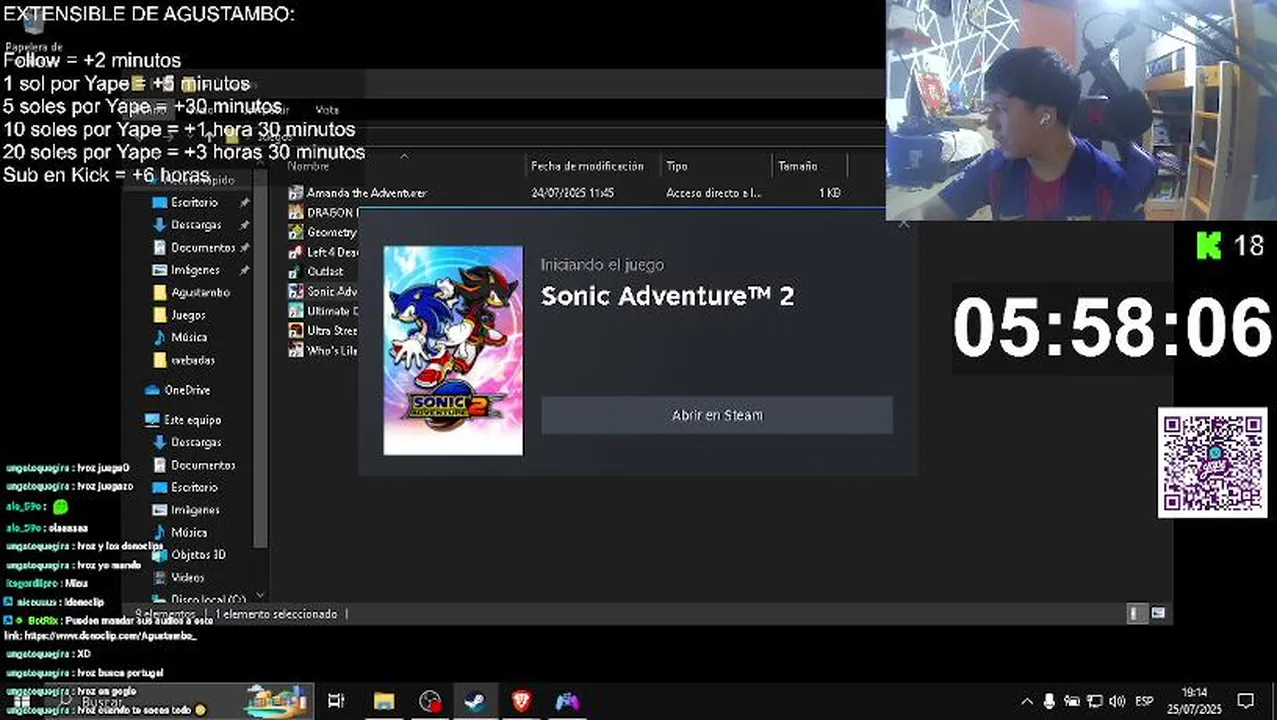Open the webadas folder in navigation pane

(x=192, y=360)
